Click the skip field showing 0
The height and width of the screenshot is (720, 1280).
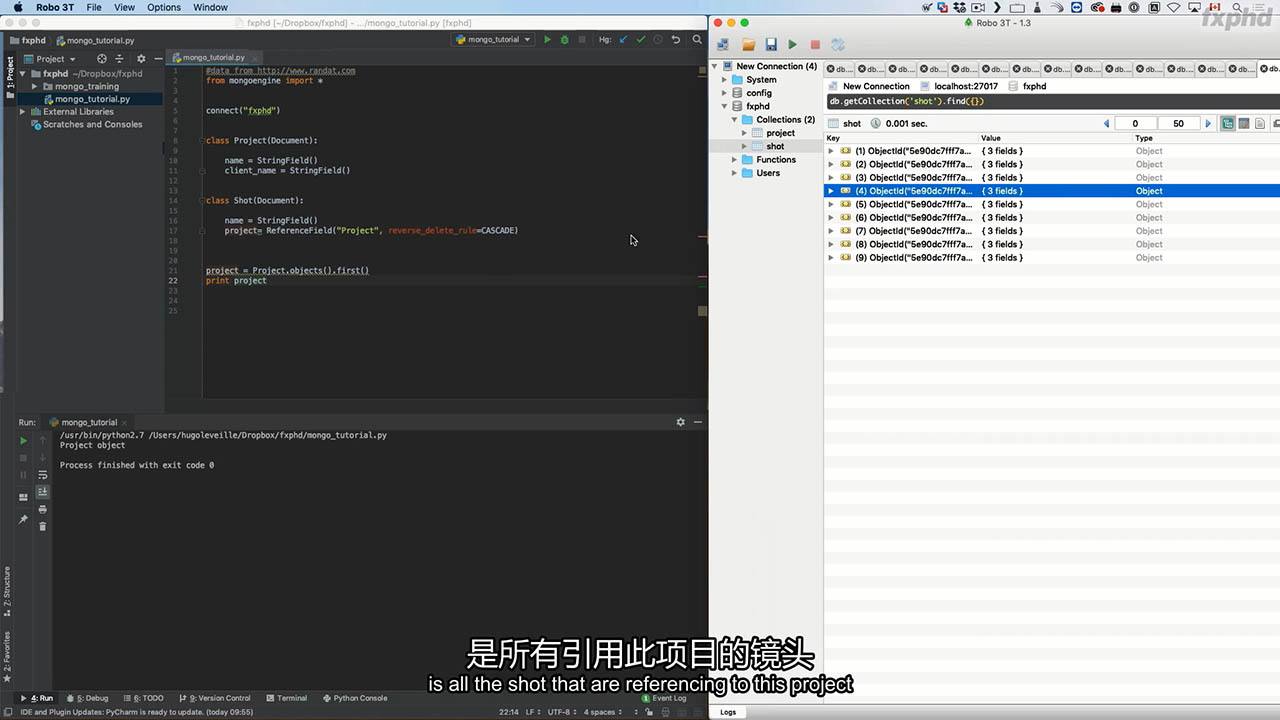tap(1135, 124)
